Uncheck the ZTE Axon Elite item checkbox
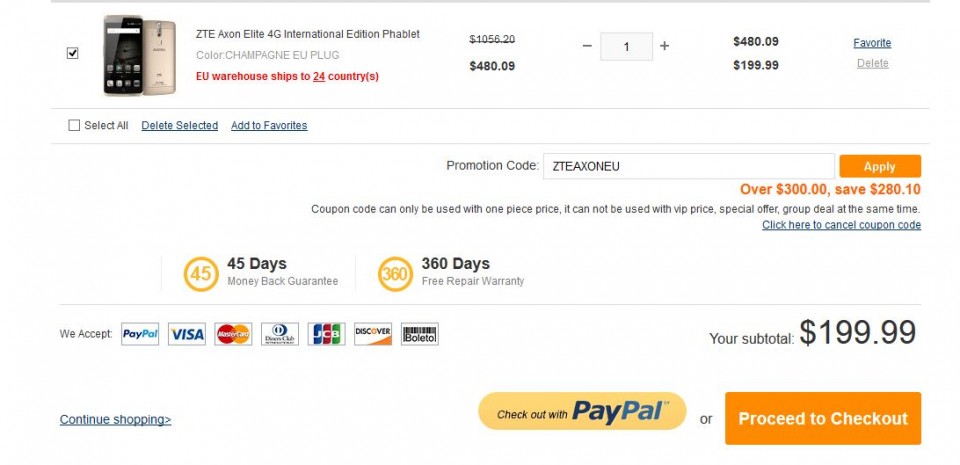 point(73,54)
